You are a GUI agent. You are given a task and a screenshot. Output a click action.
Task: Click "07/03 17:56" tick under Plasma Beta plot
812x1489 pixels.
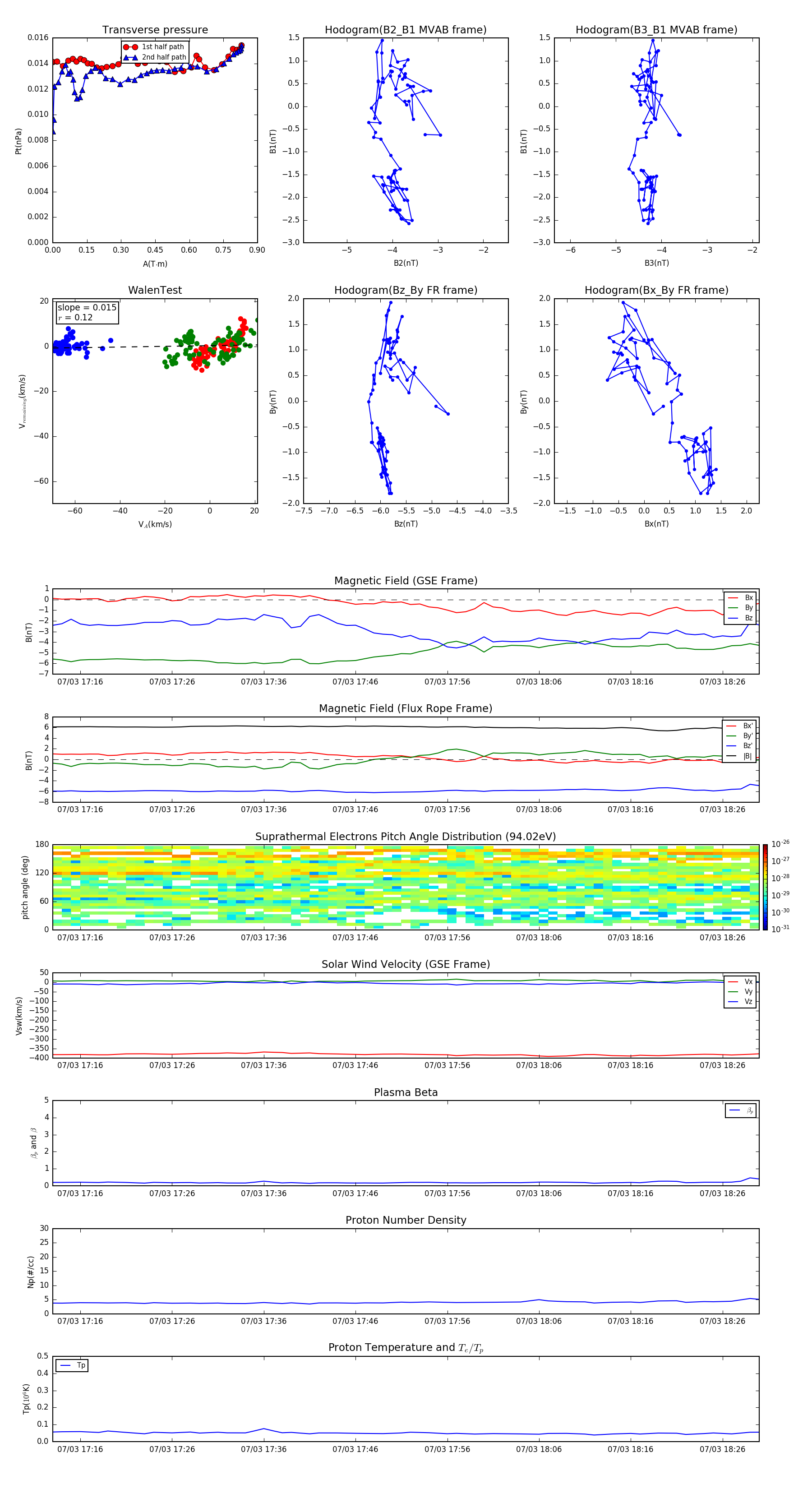click(x=448, y=1193)
